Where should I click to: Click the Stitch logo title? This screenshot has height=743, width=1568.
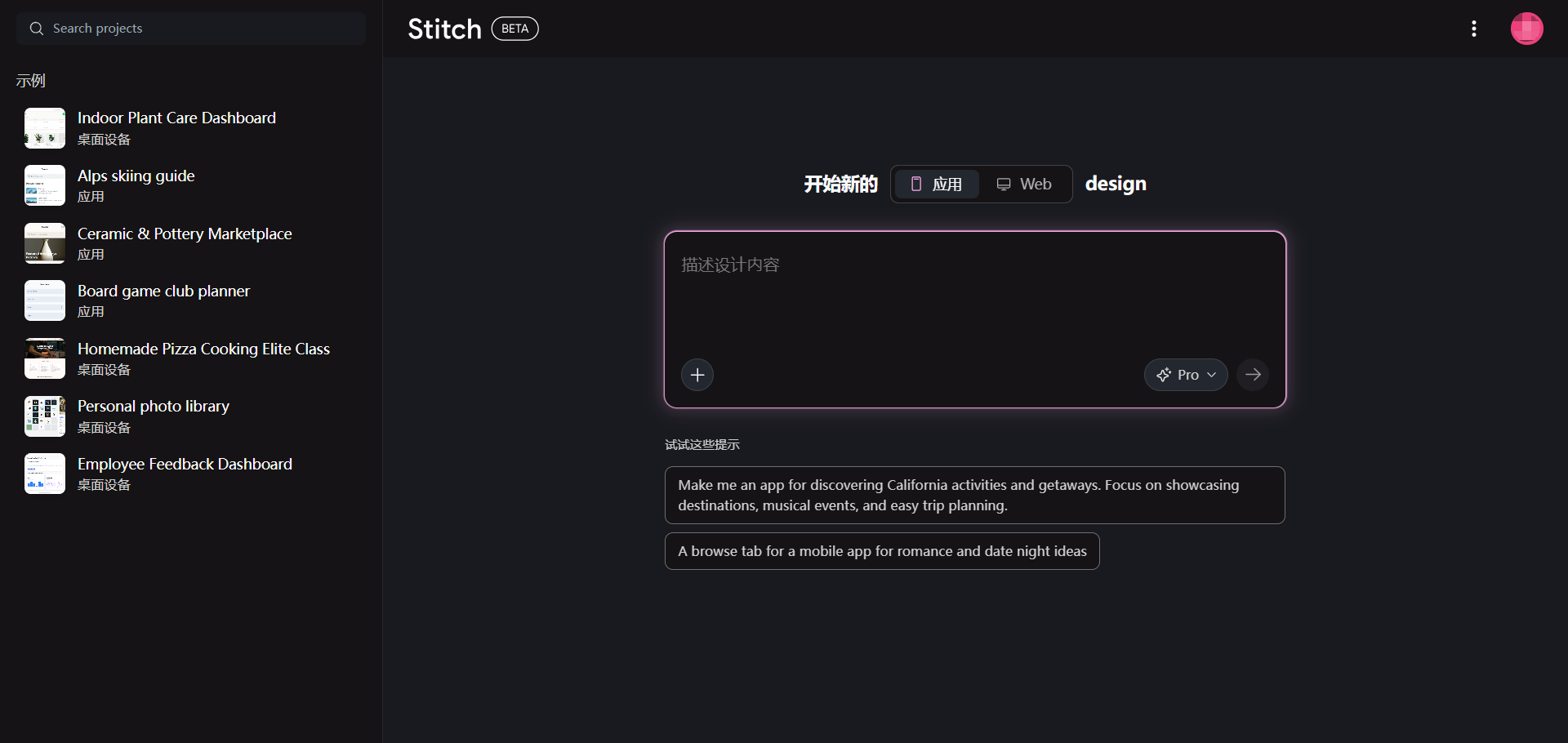[x=444, y=29]
